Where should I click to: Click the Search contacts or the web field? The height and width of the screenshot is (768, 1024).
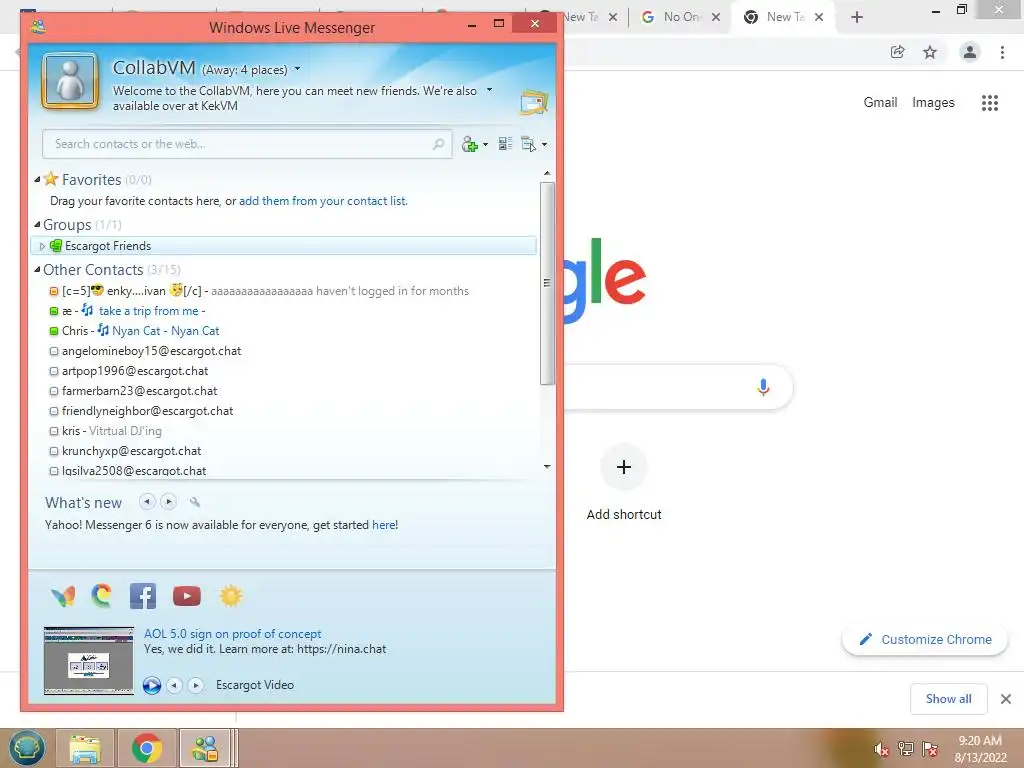click(247, 144)
